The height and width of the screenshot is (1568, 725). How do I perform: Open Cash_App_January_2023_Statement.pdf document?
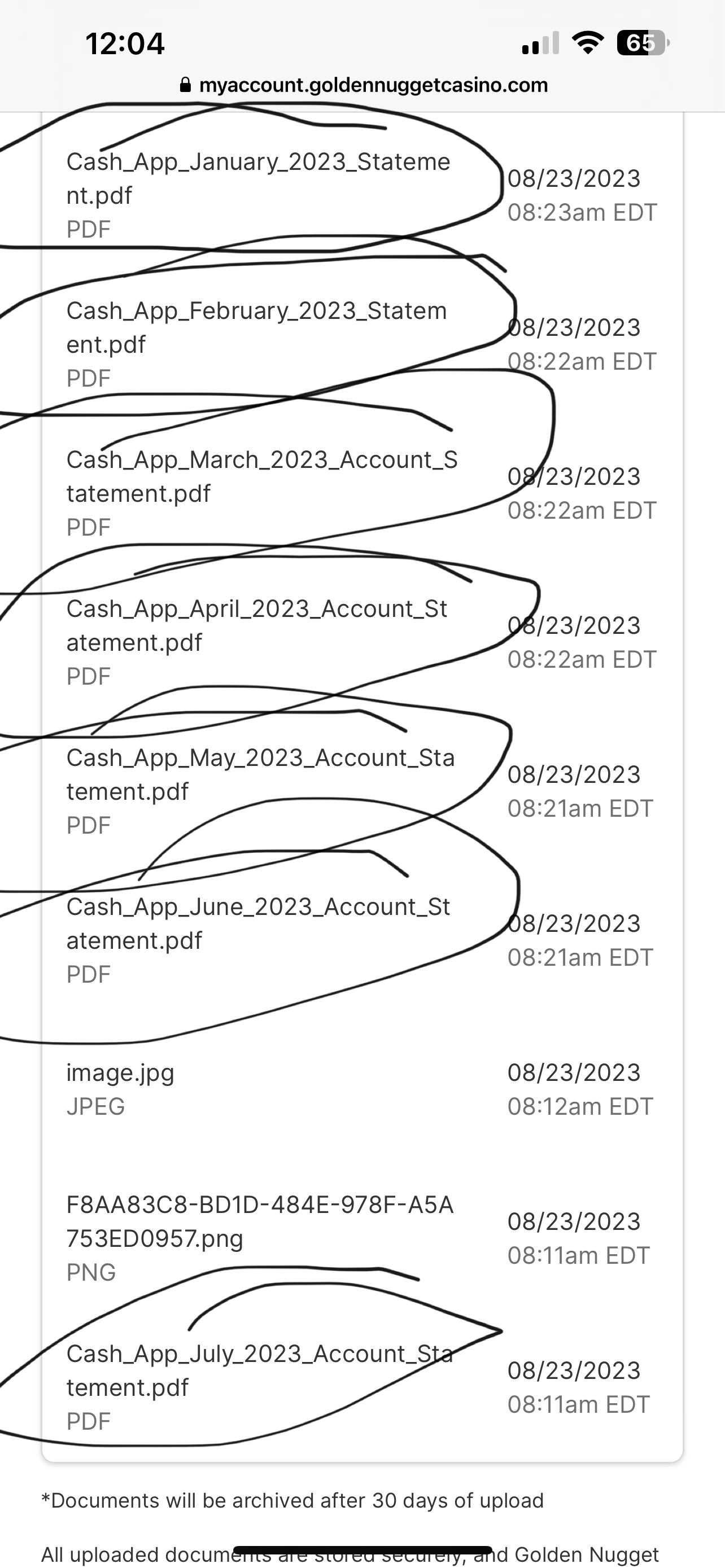pyautogui.click(x=258, y=178)
